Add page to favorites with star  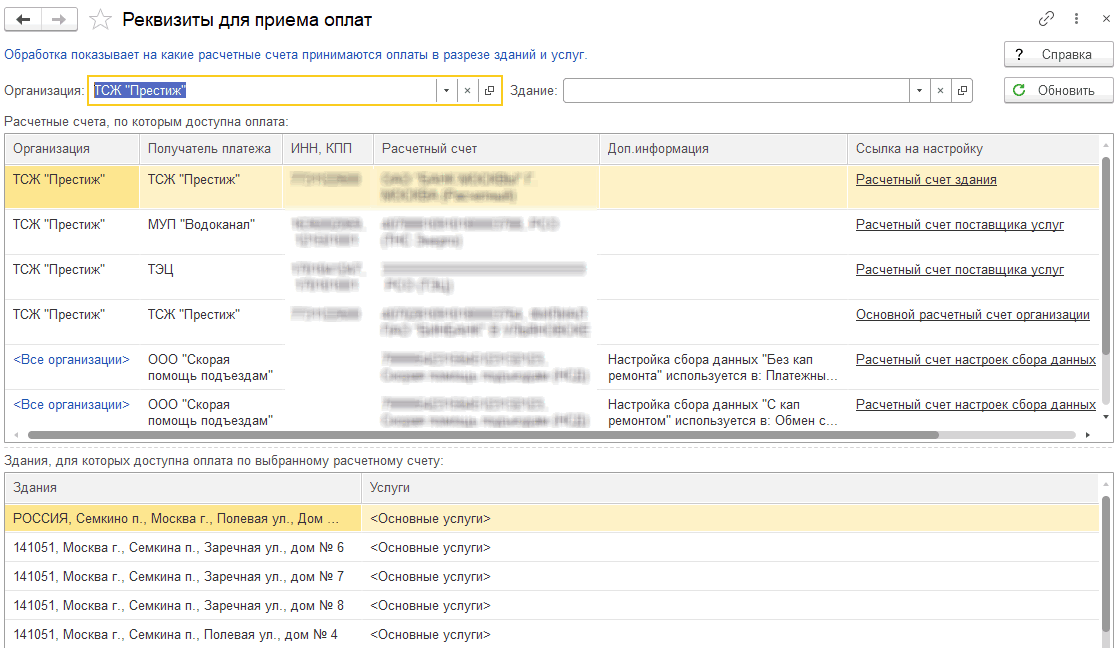tap(99, 20)
